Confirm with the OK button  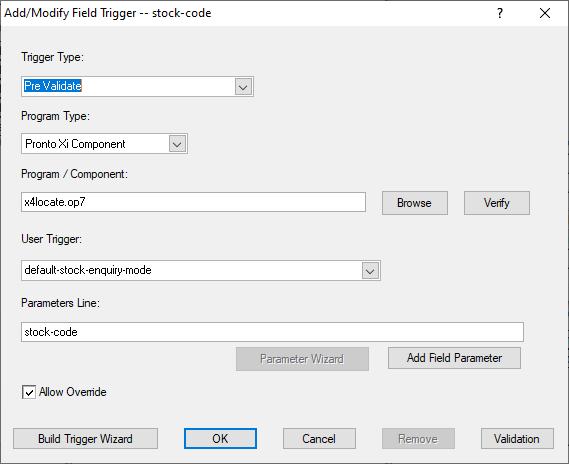pyautogui.click(x=220, y=439)
